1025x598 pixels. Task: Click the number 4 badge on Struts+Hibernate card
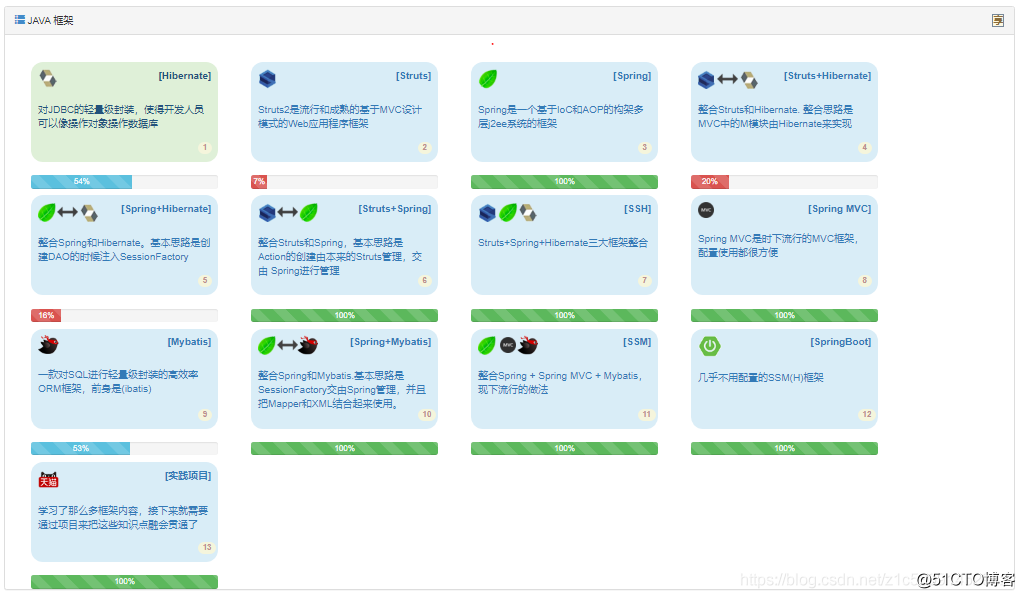point(865,148)
